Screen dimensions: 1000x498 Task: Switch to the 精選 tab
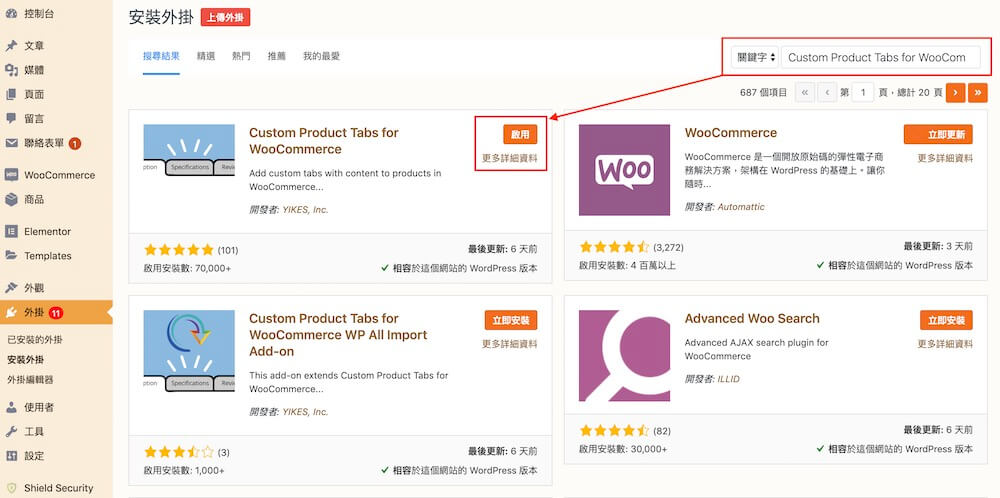[206, 56]
